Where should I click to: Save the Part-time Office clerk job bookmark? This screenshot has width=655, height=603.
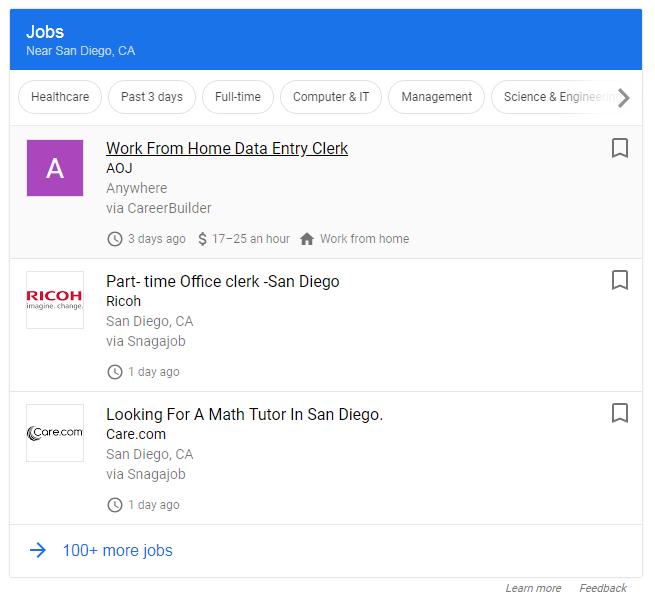coord(619,280)
